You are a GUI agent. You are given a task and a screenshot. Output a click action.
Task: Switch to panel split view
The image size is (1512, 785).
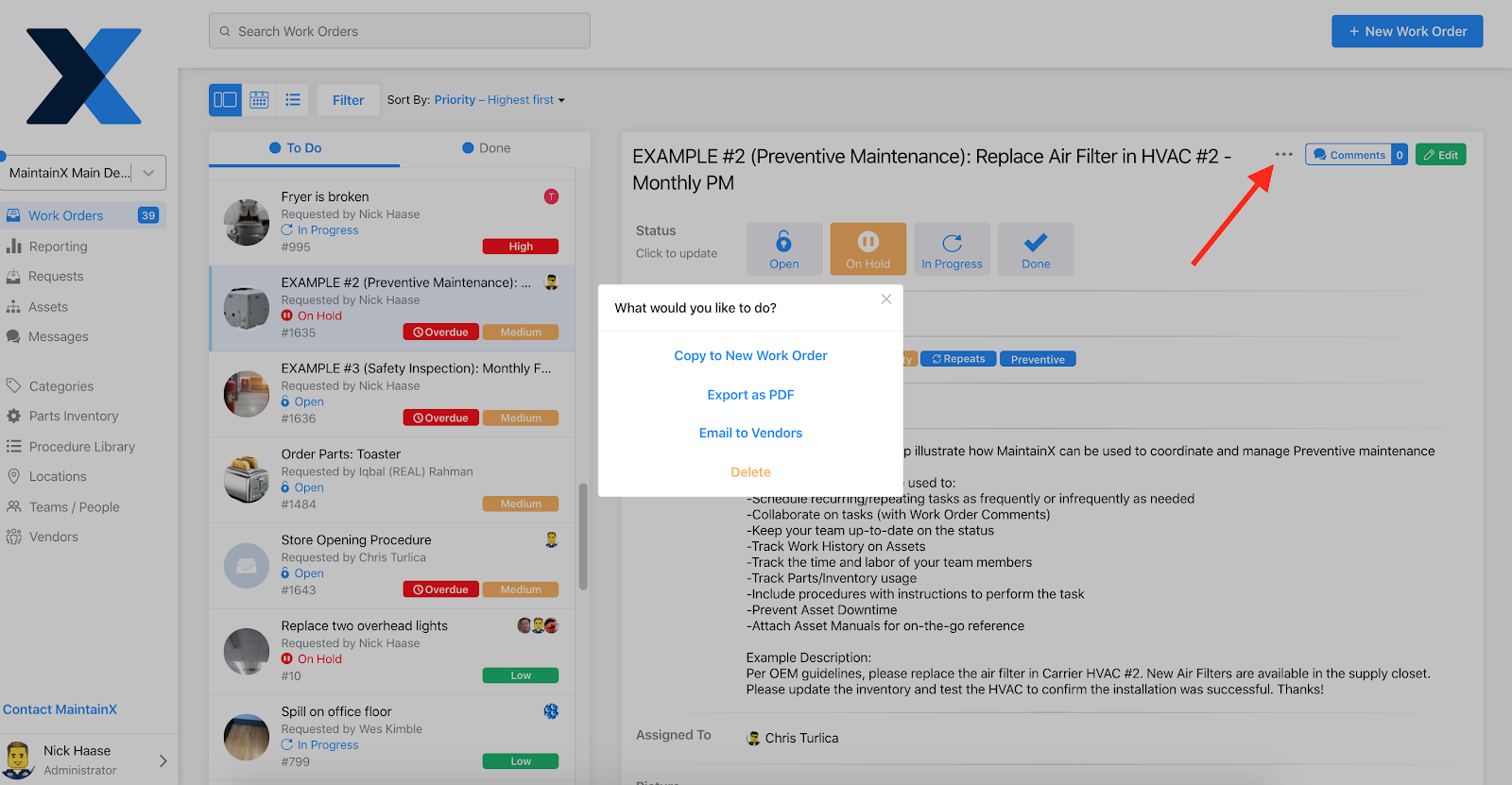(x=225, y=100)
